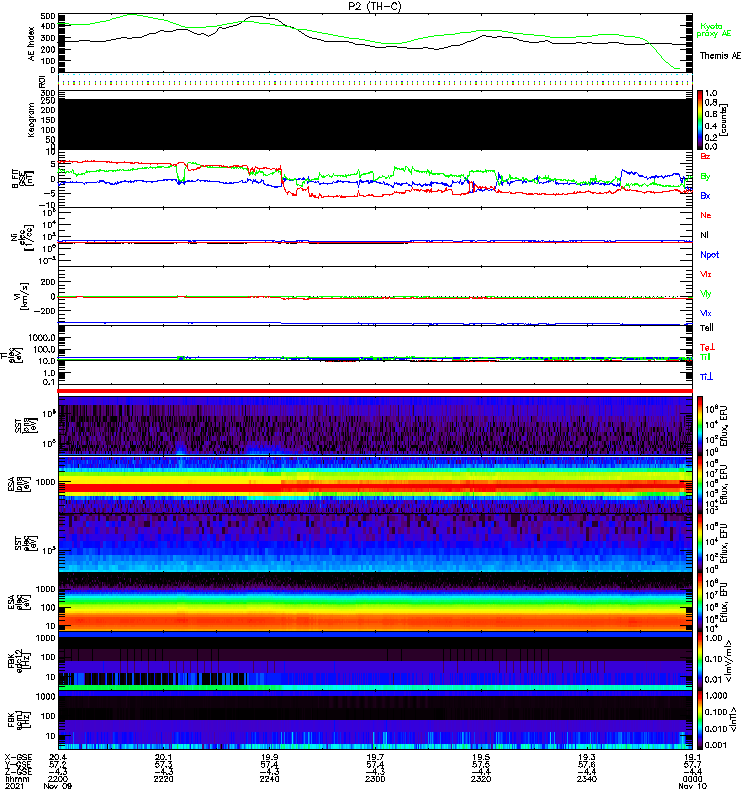Click the 2200 time tick label
Image resolution: width=750 pixels, height=800 pixels.
click(58, 779)
